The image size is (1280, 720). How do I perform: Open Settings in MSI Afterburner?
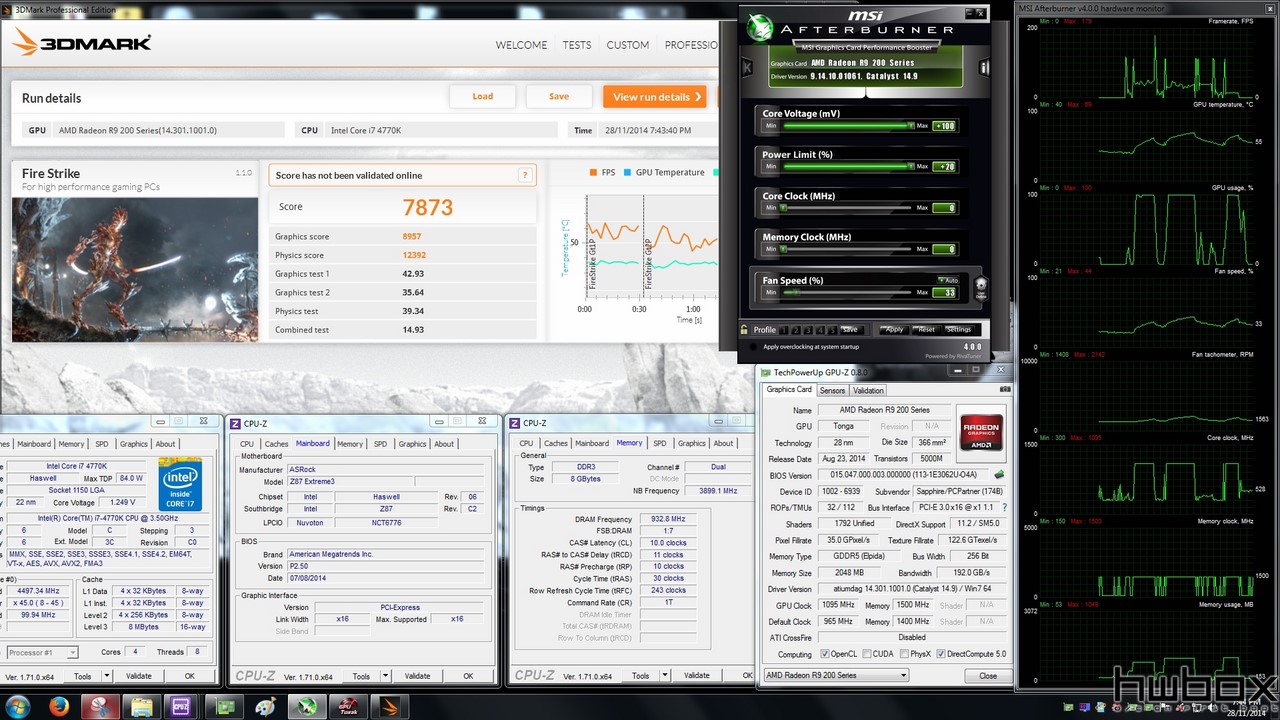958,330
